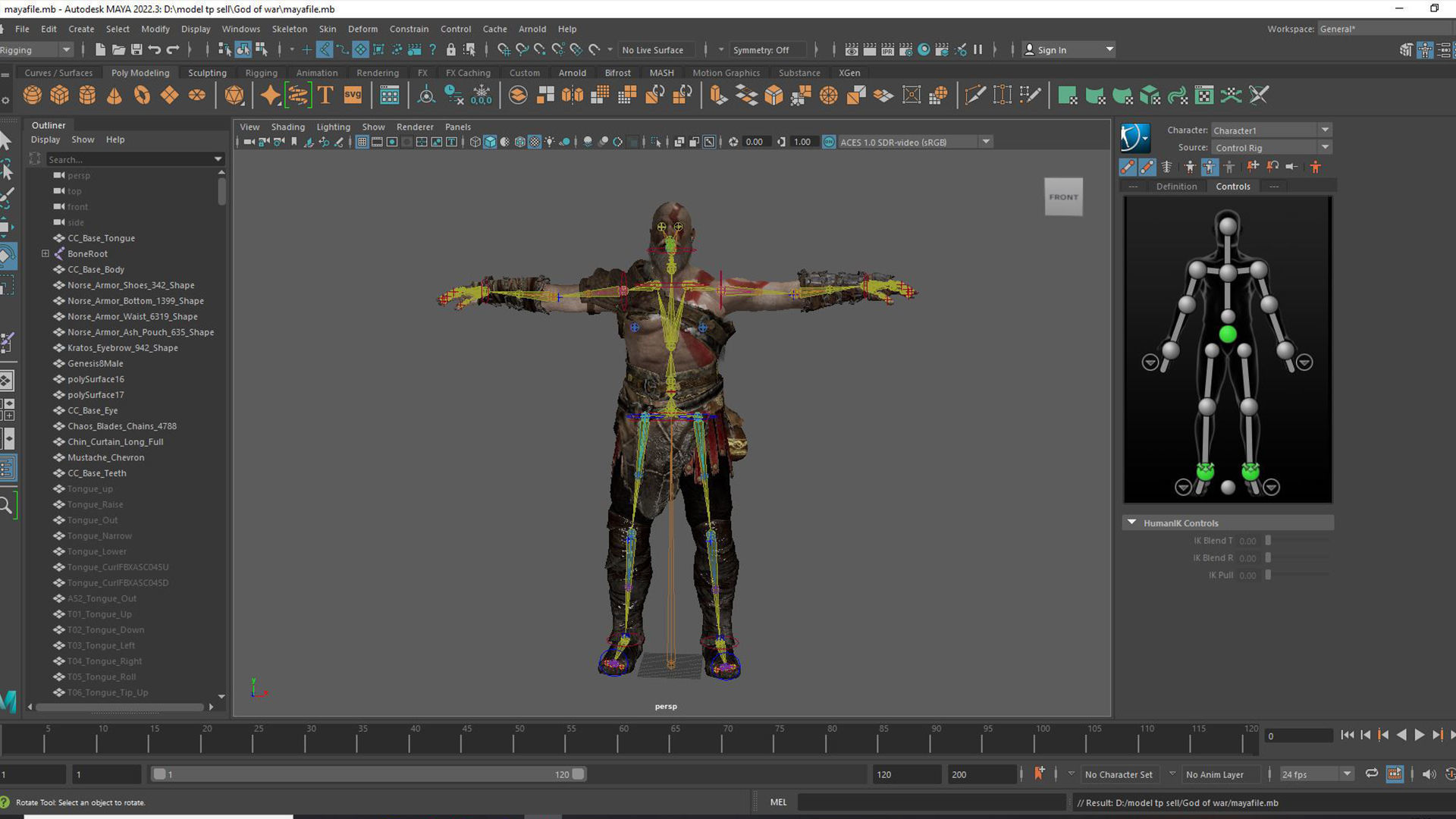Toggle the loop playback icon
Image resolution: width=1456 pixels, height=819 pixels.
click(1372, 773)
